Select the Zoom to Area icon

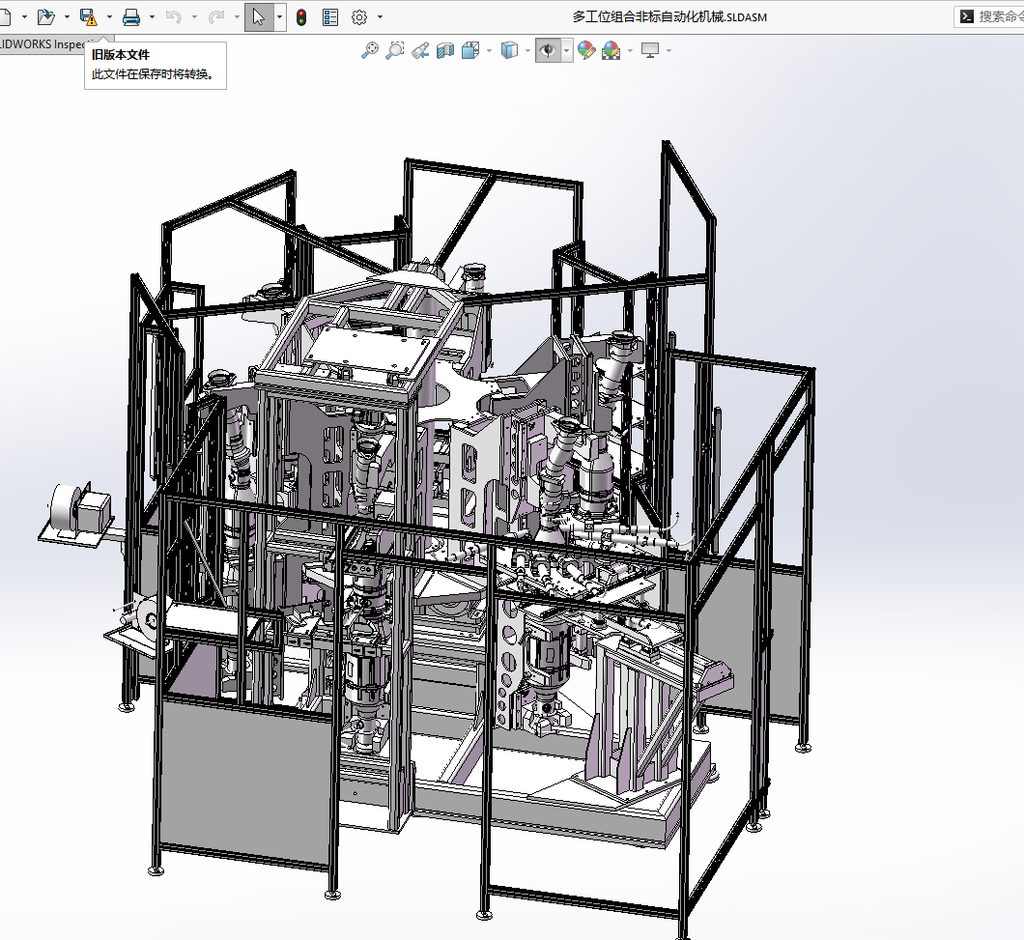(x=395, y=50)
